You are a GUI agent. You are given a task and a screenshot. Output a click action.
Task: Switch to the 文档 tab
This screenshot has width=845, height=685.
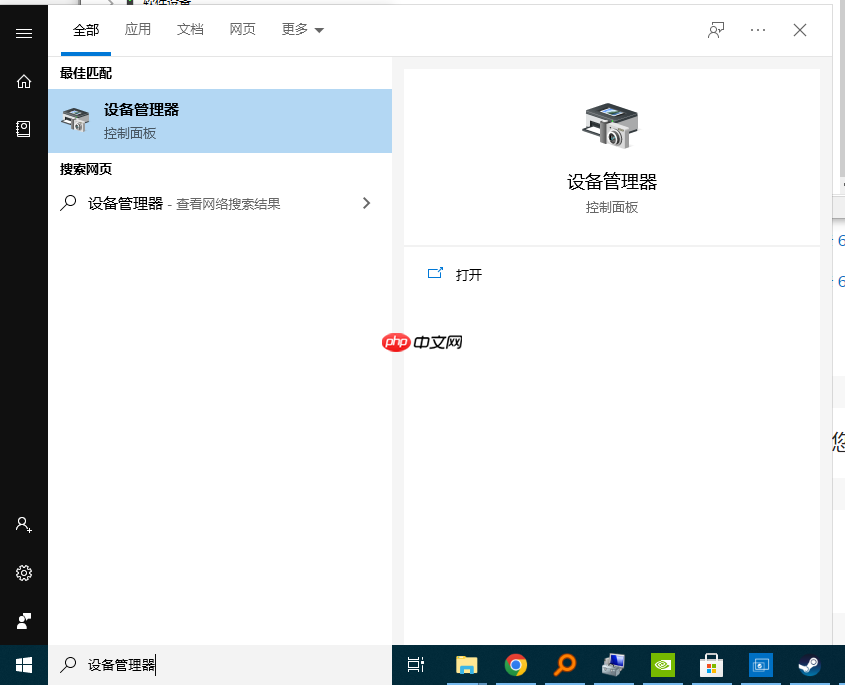pos(190,30)
